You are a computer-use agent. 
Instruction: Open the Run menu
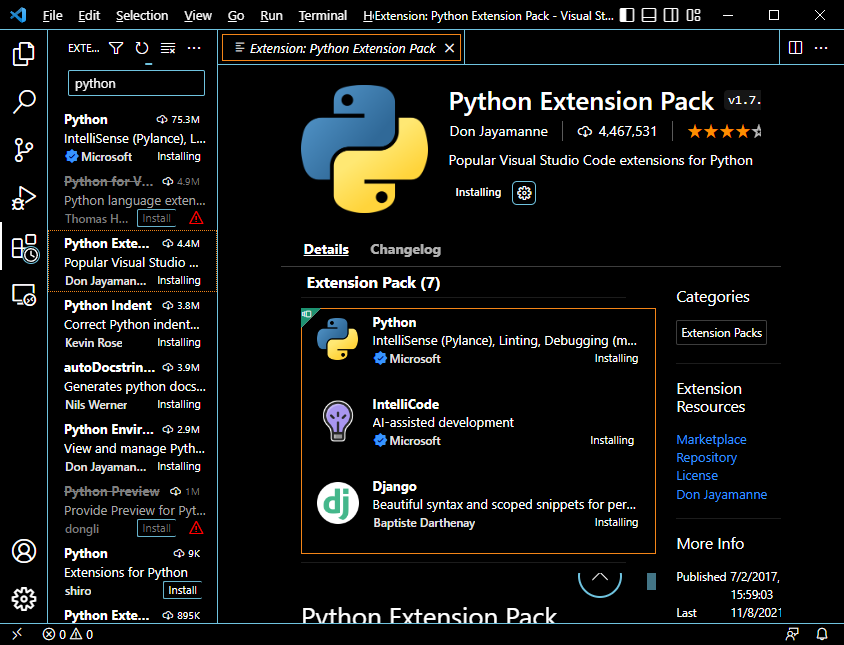(x=271, y=16)
